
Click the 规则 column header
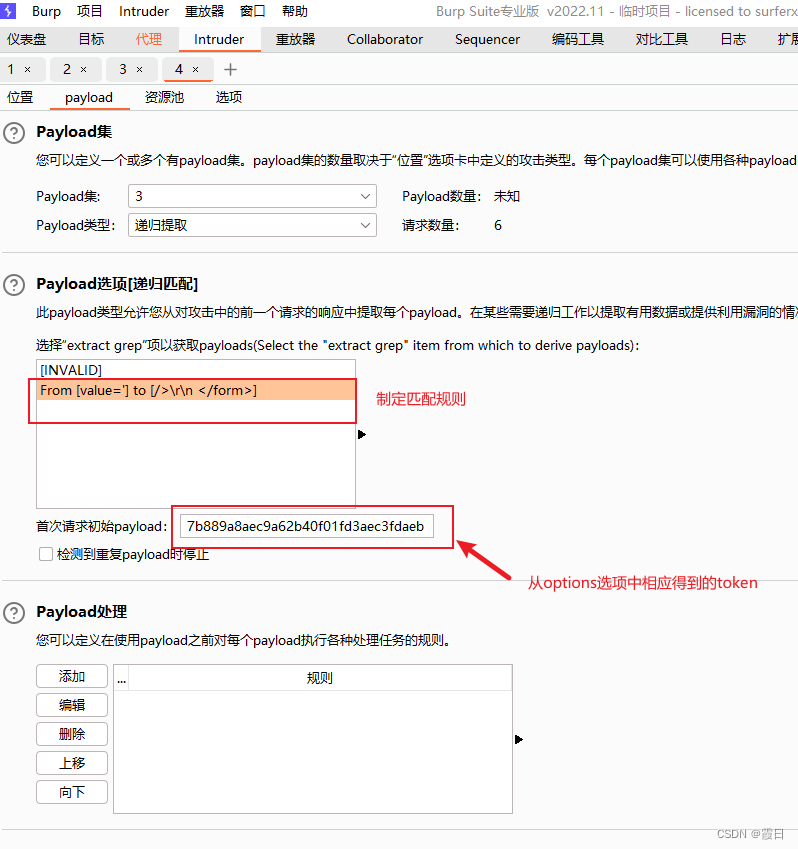point(320,678)
